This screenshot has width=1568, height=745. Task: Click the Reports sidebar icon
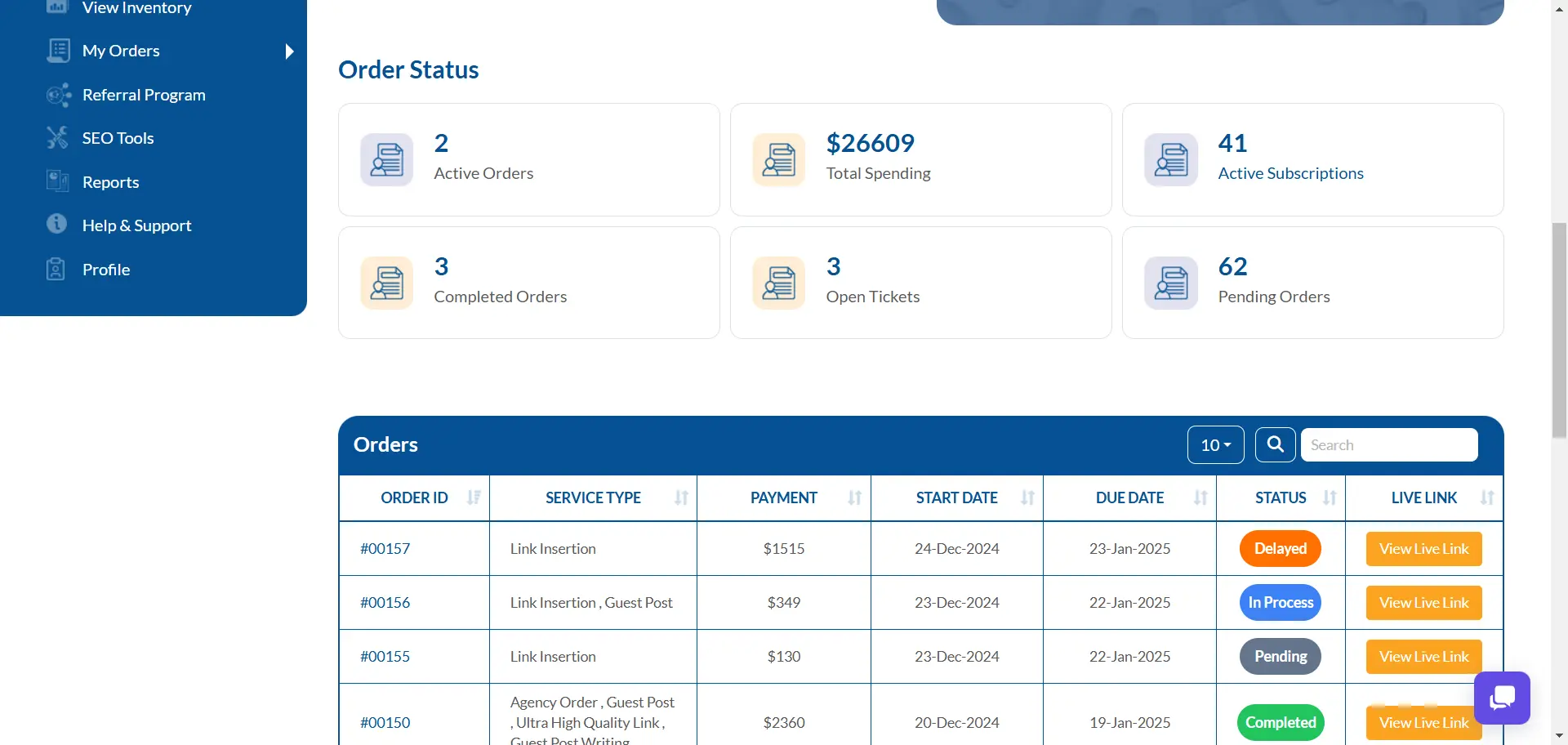click(x=57, y=181)
